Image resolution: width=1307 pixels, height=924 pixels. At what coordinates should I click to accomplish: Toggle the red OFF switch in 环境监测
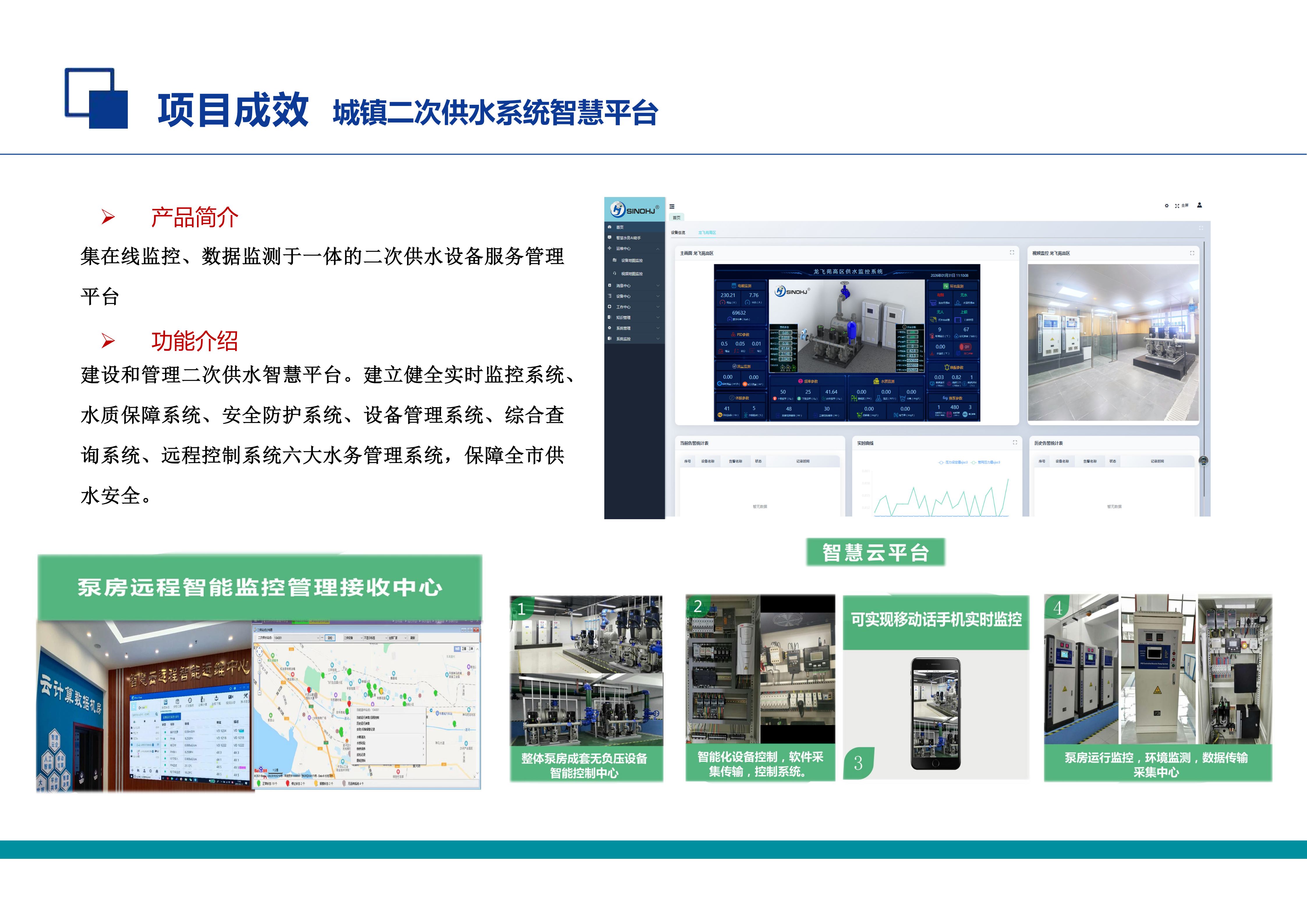(965, 347)
